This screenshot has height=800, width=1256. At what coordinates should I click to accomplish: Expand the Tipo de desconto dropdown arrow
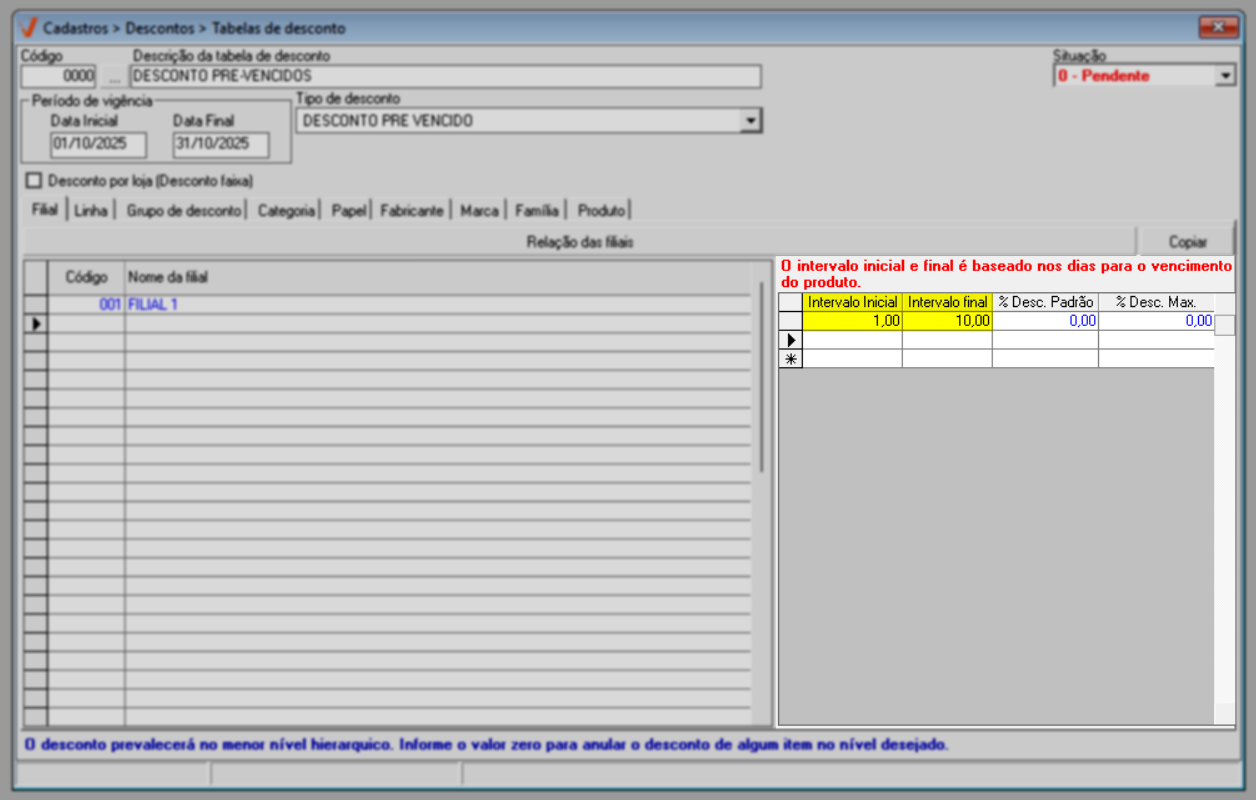[750, 121]
